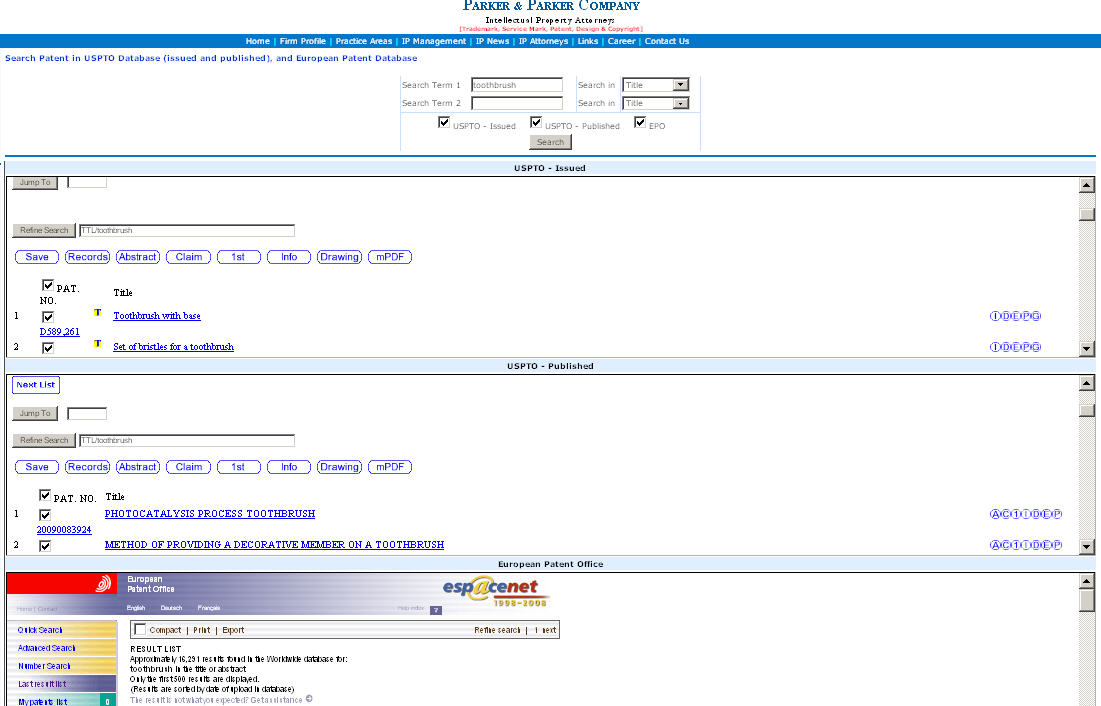The image size is (1101, 706).
Task: Click the USPTO Issued panel scrollbar thumb
Action: [x=1087, y=214]
